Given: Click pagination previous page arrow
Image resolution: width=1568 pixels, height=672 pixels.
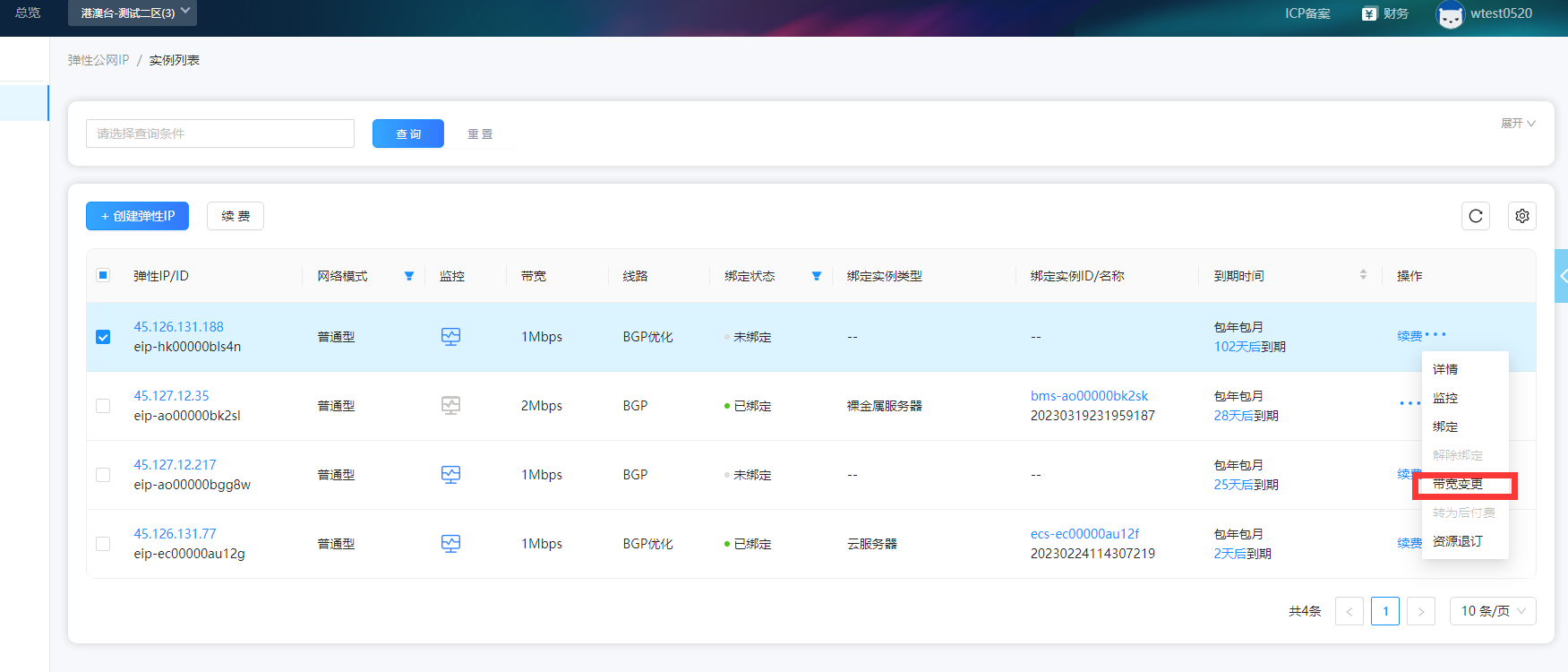Looking at the screenshot, I should pyautogui.click(x=1350, y=611).
